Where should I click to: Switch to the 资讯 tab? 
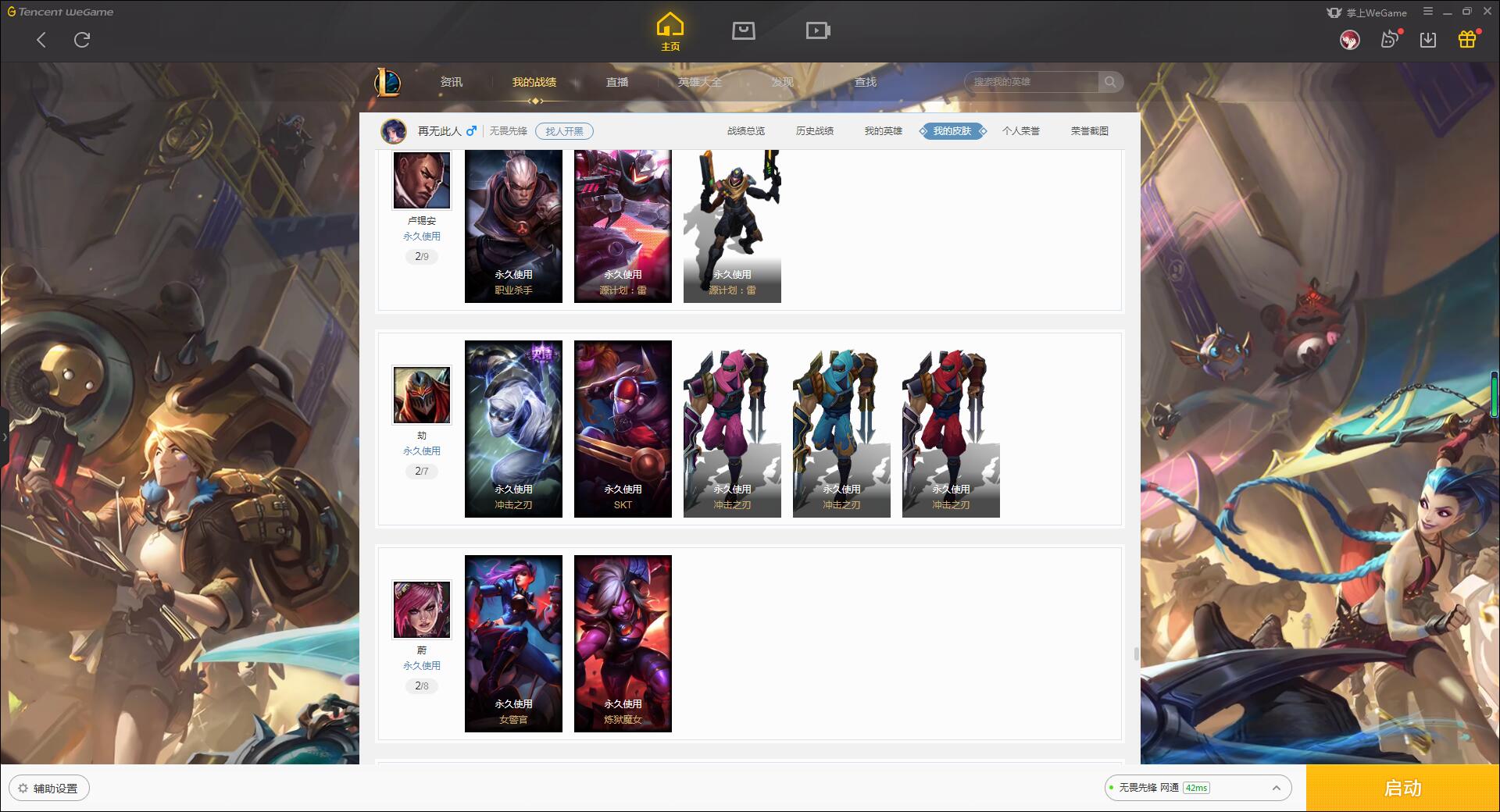(451, 82)
